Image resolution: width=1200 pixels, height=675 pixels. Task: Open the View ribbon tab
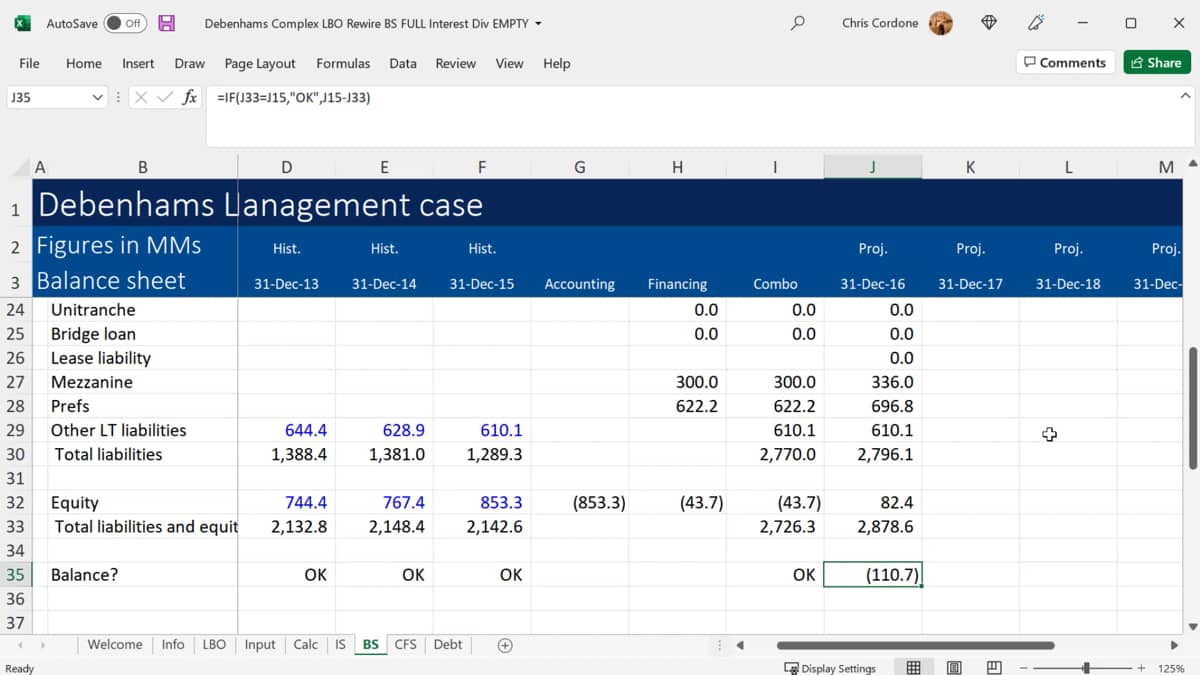(509, 63)
